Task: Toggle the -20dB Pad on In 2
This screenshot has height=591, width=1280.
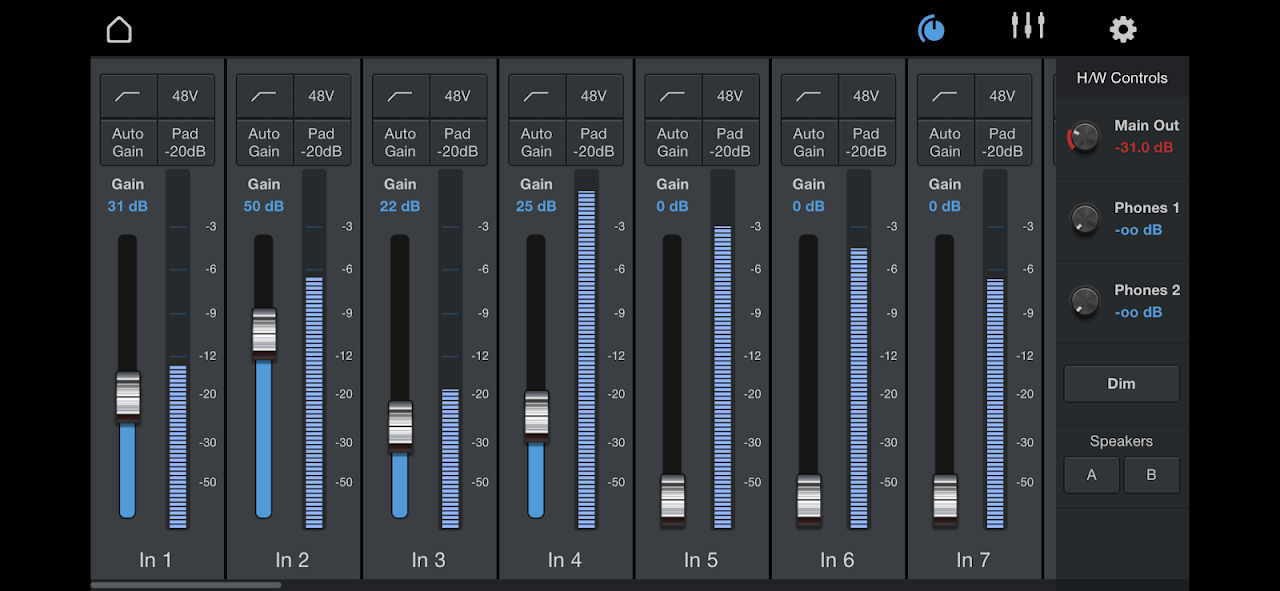Action: [322, 142]
